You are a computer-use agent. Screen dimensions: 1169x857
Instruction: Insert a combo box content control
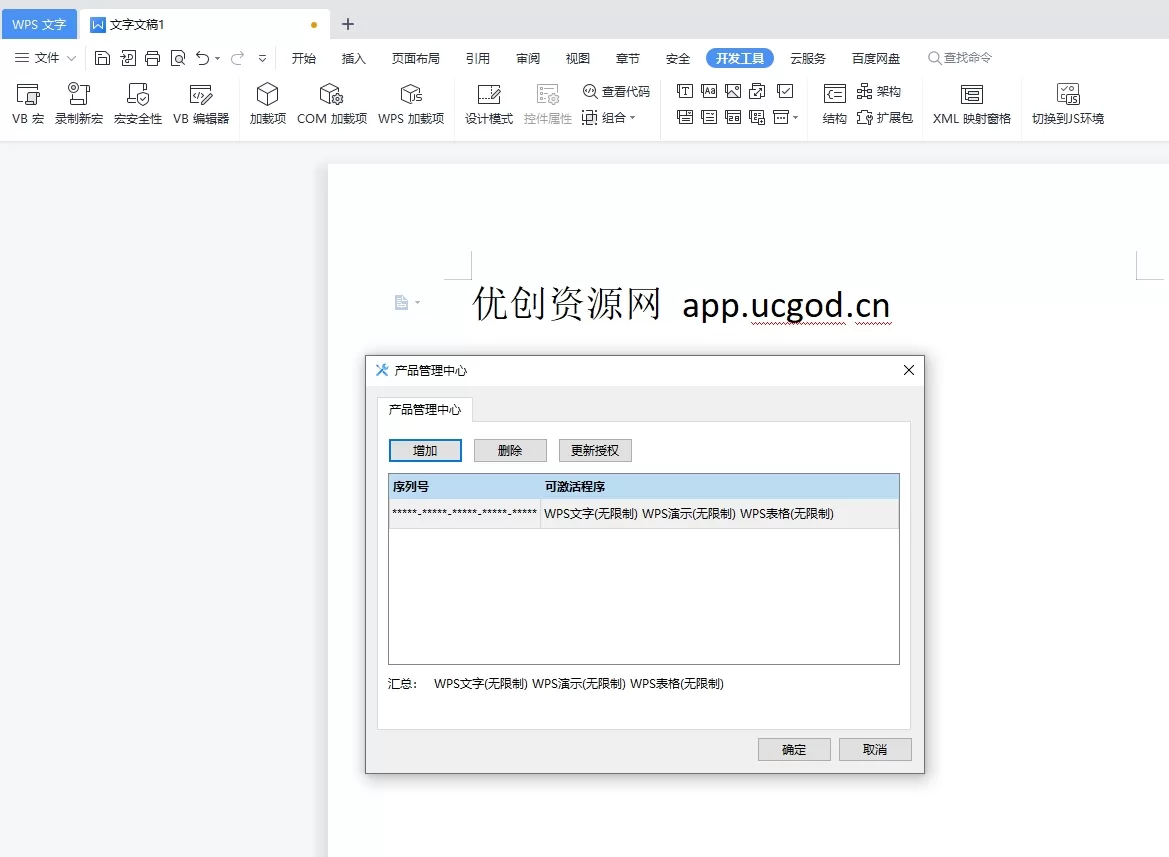click(x=684, y=117)
